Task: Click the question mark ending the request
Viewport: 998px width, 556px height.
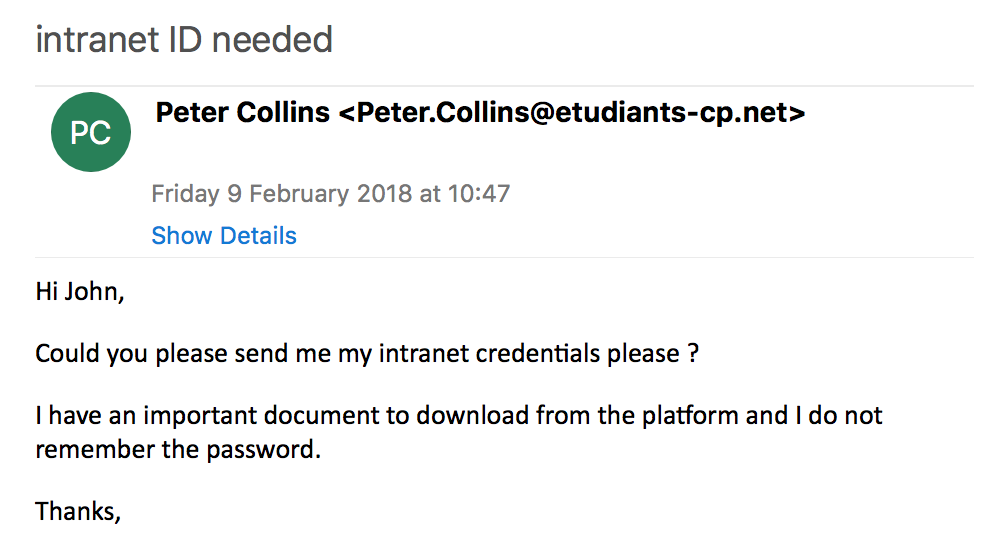Action: click(x=692, y=355)
